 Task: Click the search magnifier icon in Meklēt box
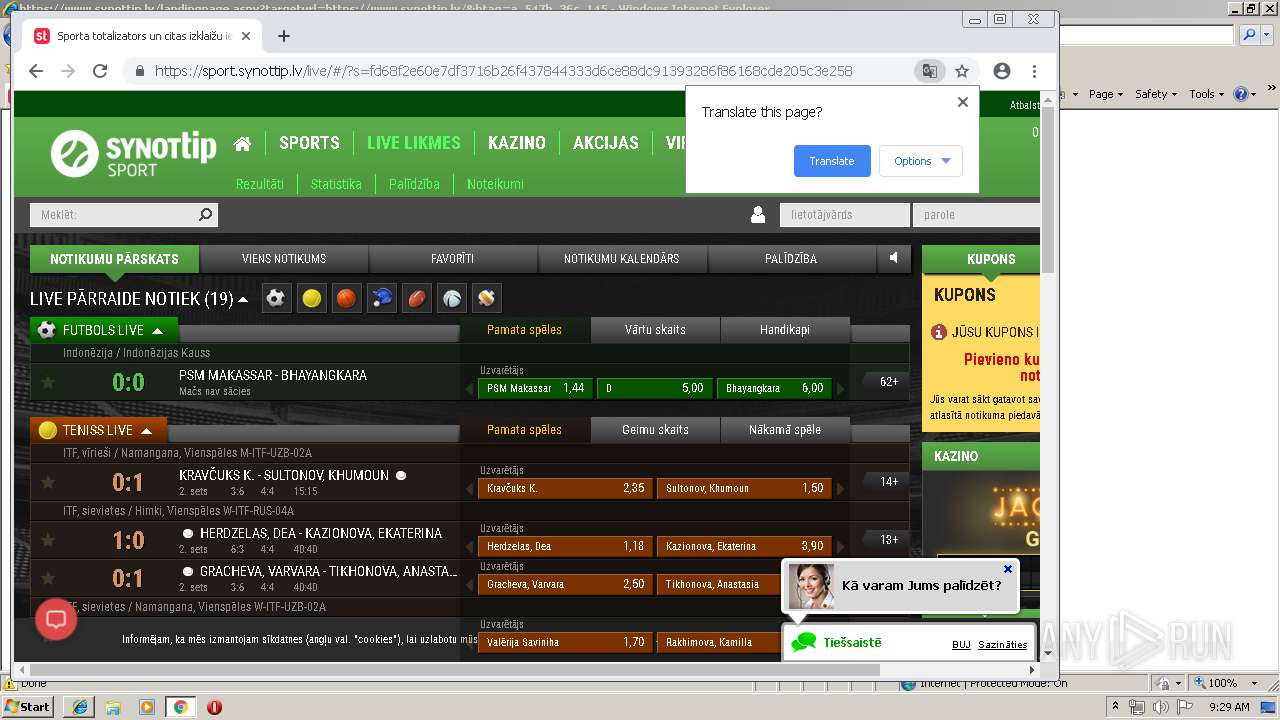205,214
